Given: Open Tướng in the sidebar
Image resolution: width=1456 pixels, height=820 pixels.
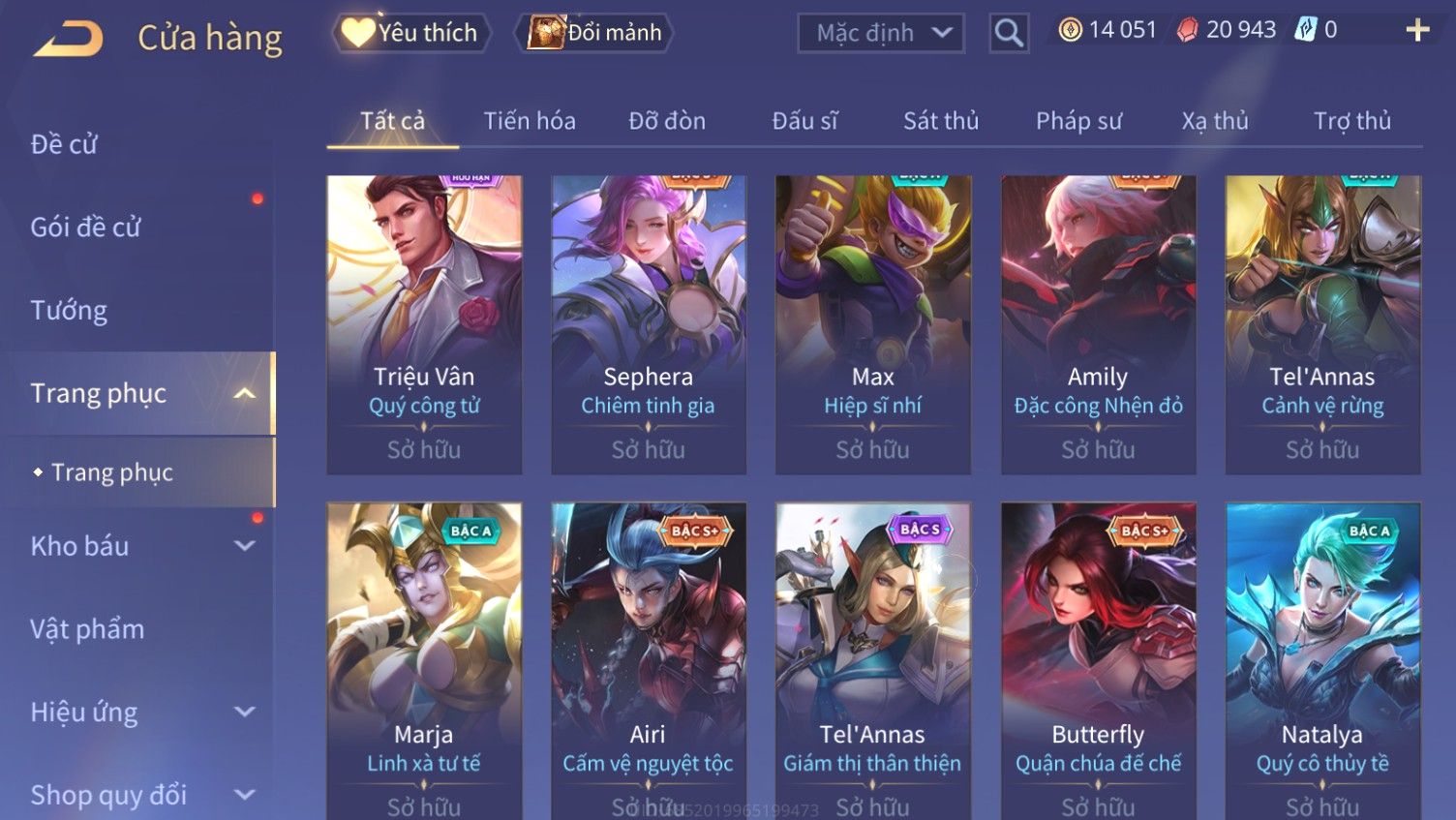Looking at the screenshot, I should [x=69, y=311].
